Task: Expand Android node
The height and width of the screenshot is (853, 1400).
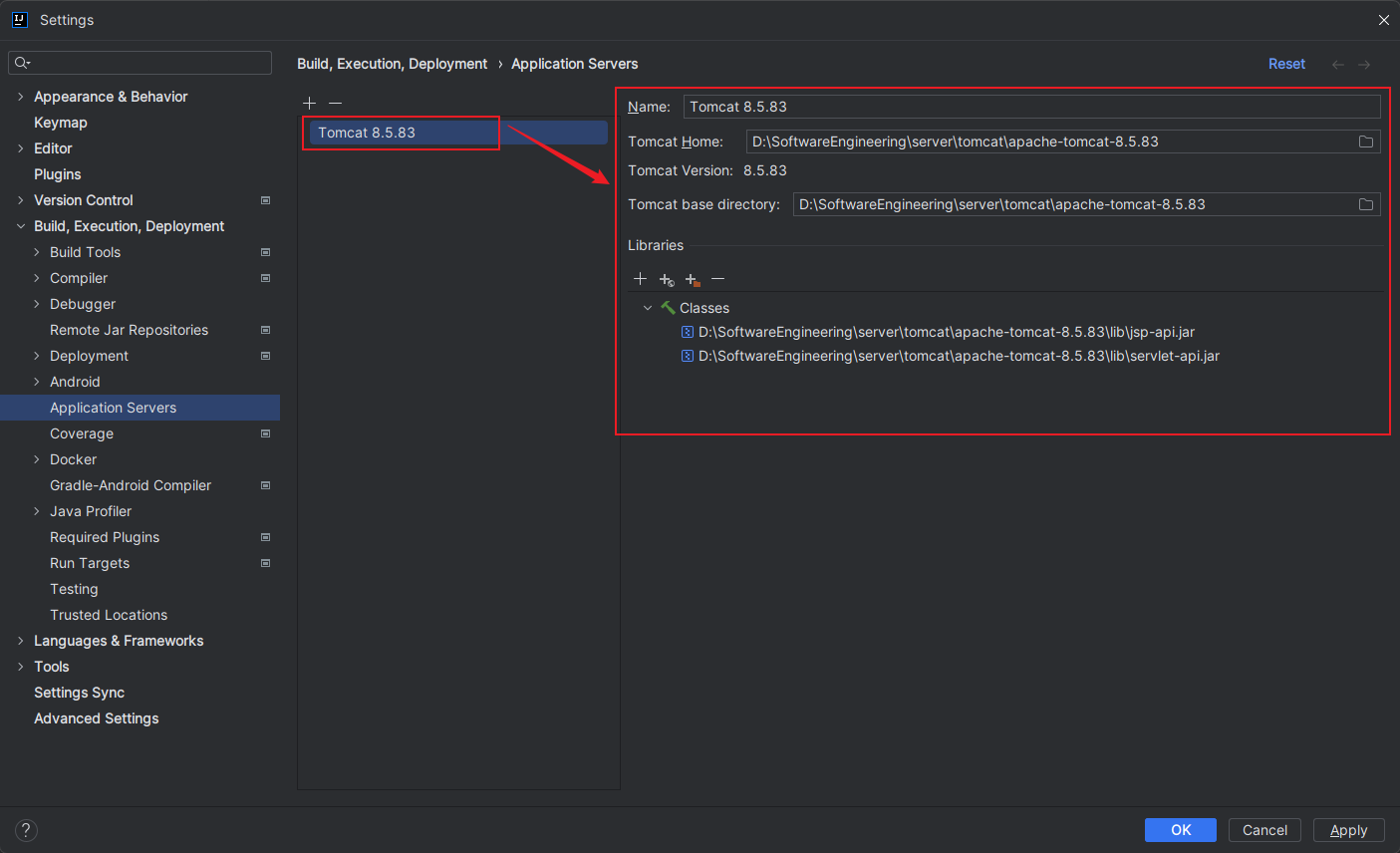Action: pyautogui.click(x=37, y=382)
